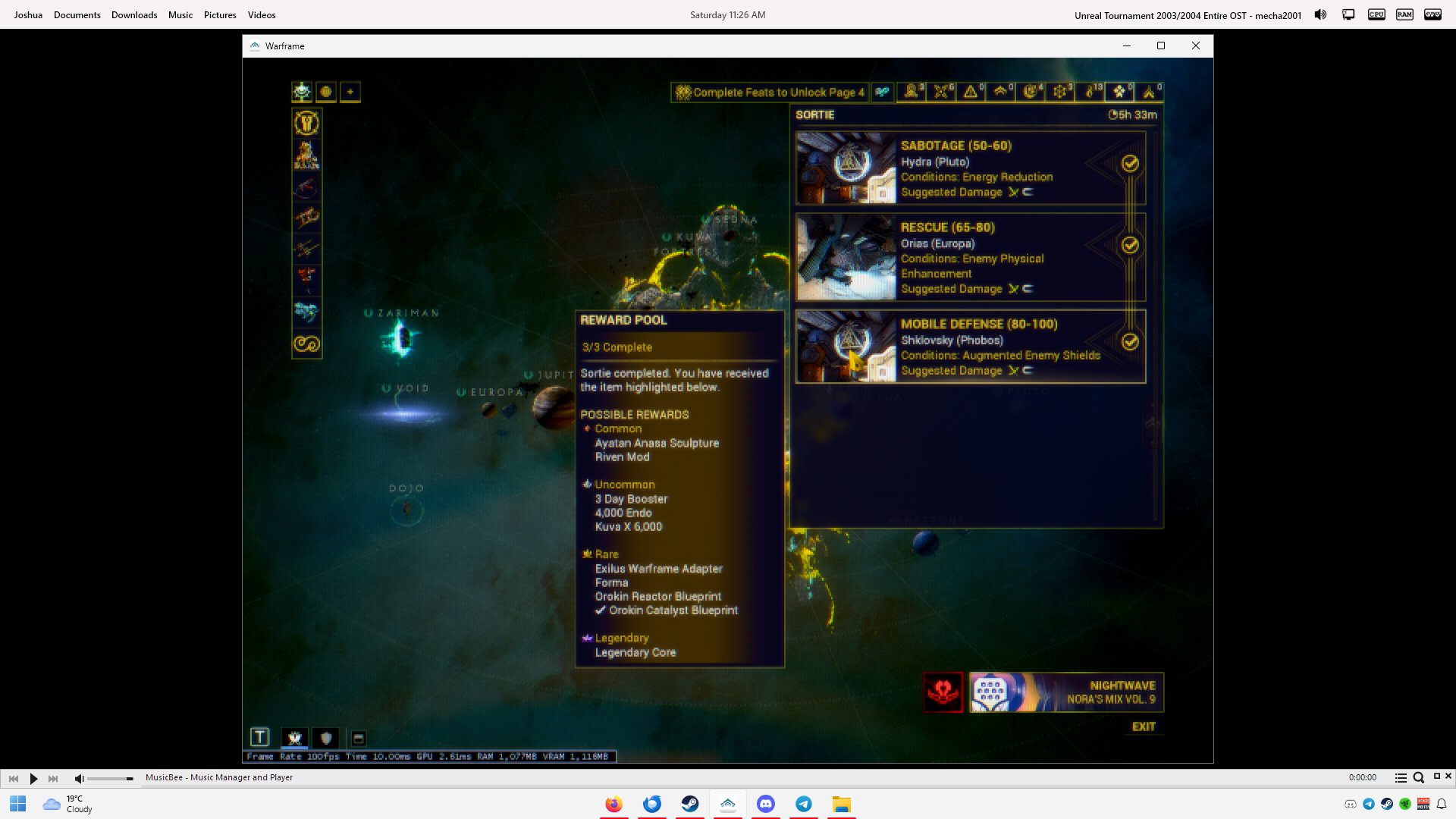The width and height of the screenshot is (1456, 819).
Task: Select the glowing eye icon above the sidebar
Action: tap(302, 92)
